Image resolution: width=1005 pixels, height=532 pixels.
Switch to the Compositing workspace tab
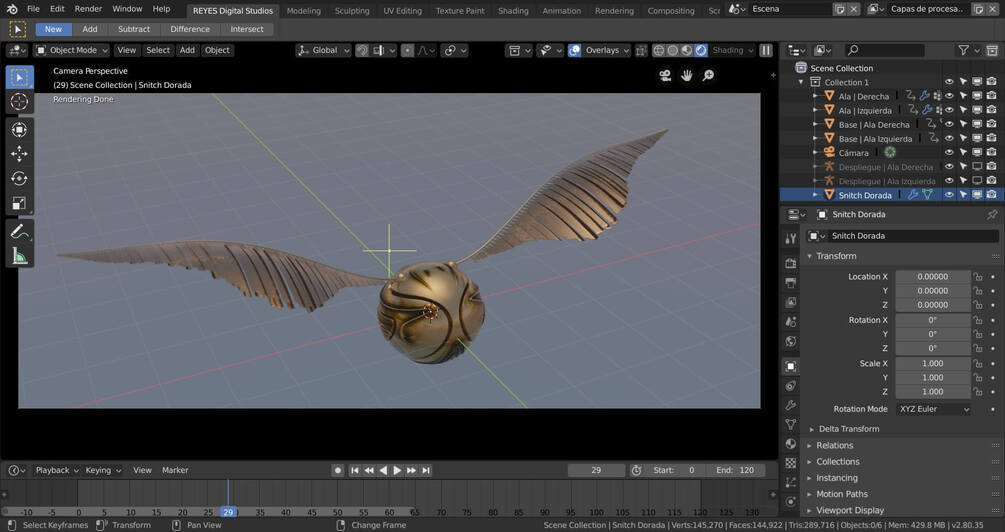(670, 10)
